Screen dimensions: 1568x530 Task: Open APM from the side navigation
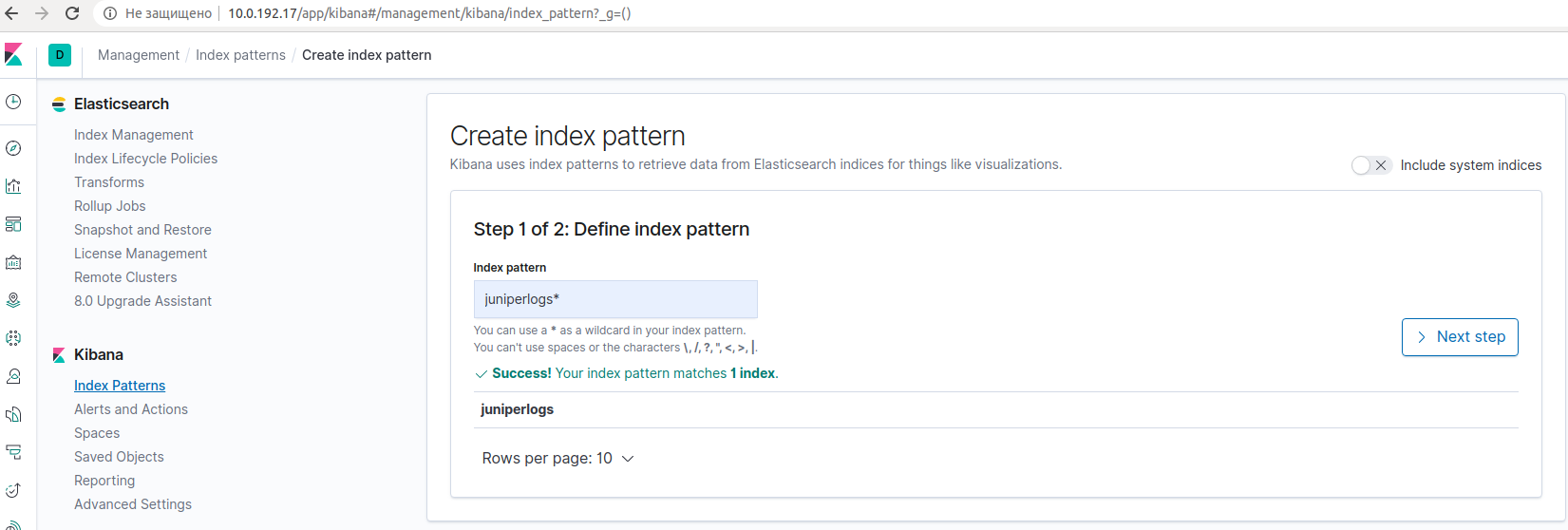(13, 452)
